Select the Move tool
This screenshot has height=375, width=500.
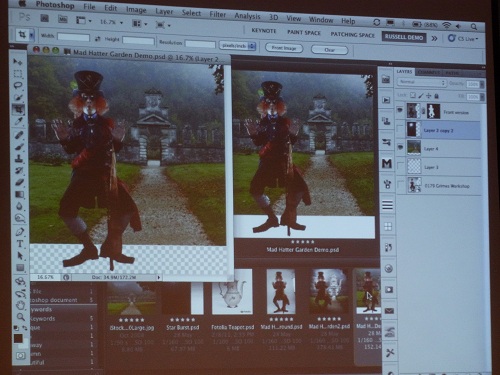pyautogui.click(x=17, y=62)
